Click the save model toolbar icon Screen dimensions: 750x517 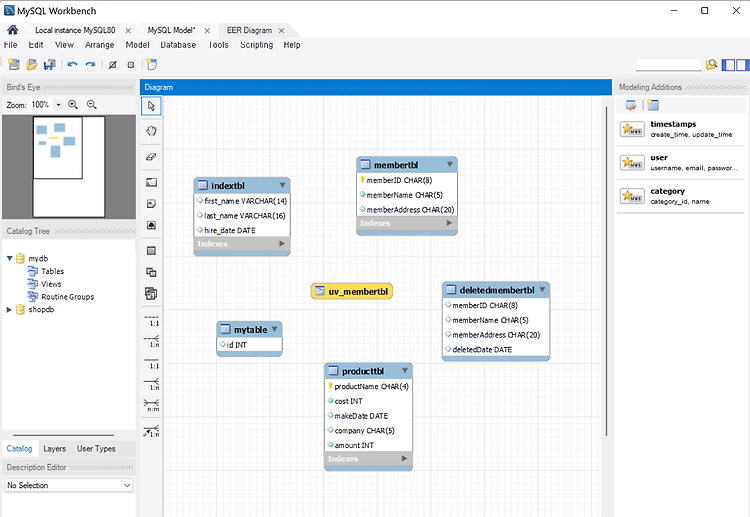pyautogui.click(x=50, y=65)
